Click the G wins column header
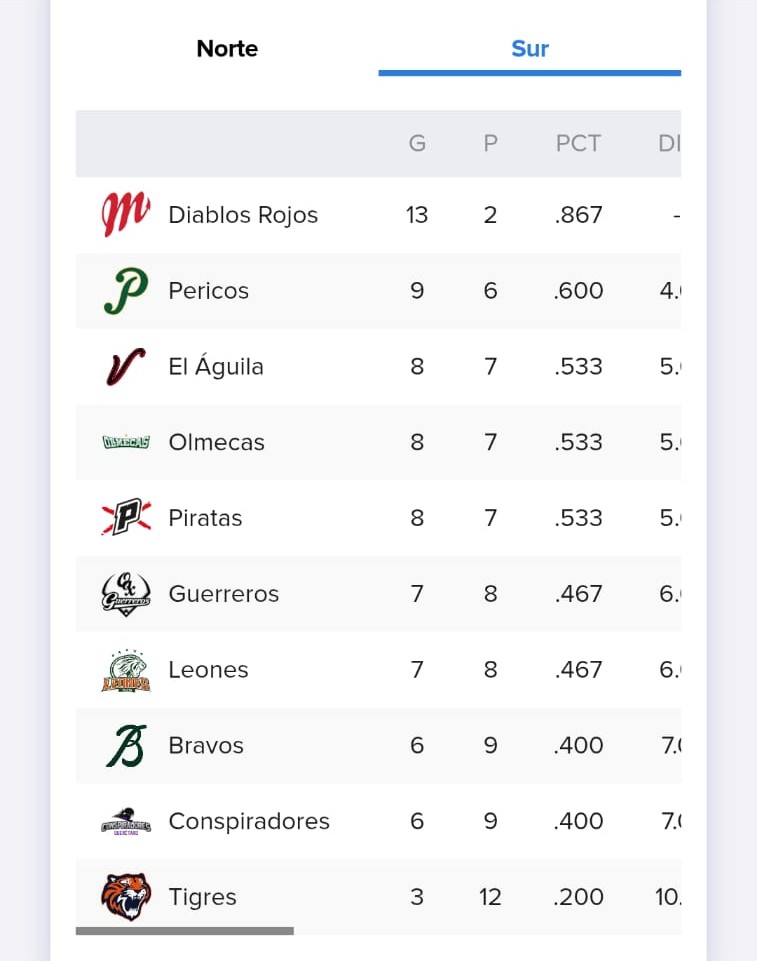The width and height of the screenshot is (757, 961). point(417,144)
